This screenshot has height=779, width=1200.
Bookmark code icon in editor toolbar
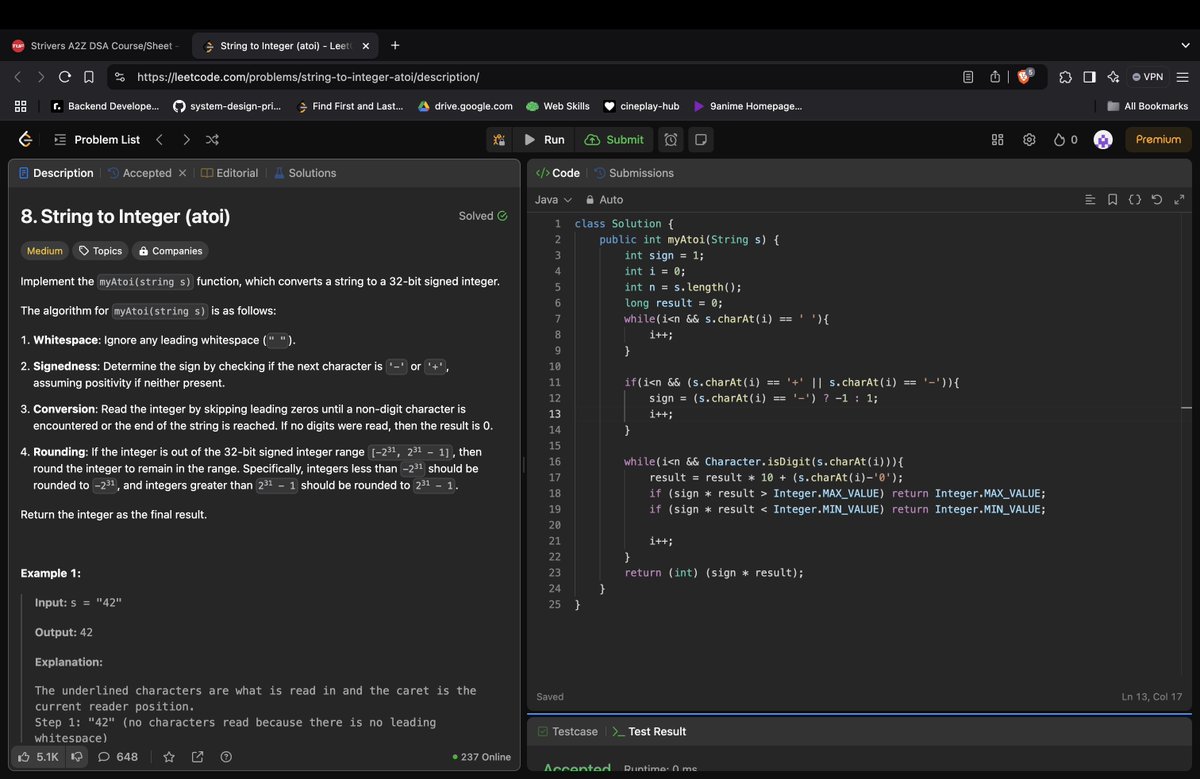tap(1113, 200)
